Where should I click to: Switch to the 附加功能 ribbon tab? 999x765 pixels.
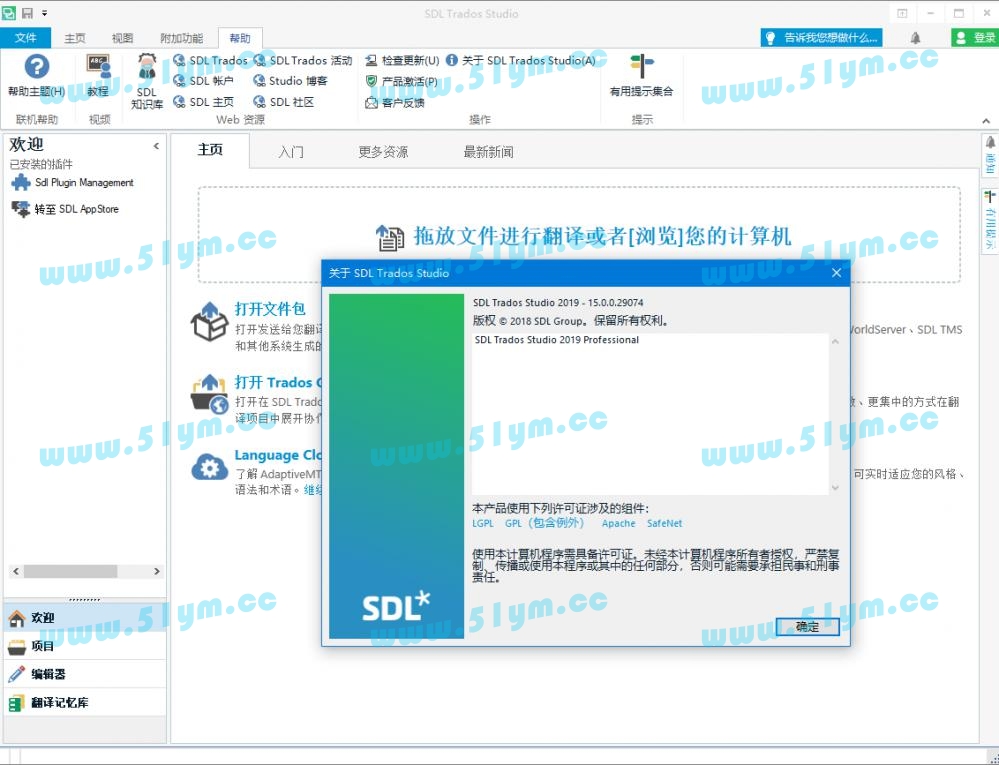182,38
